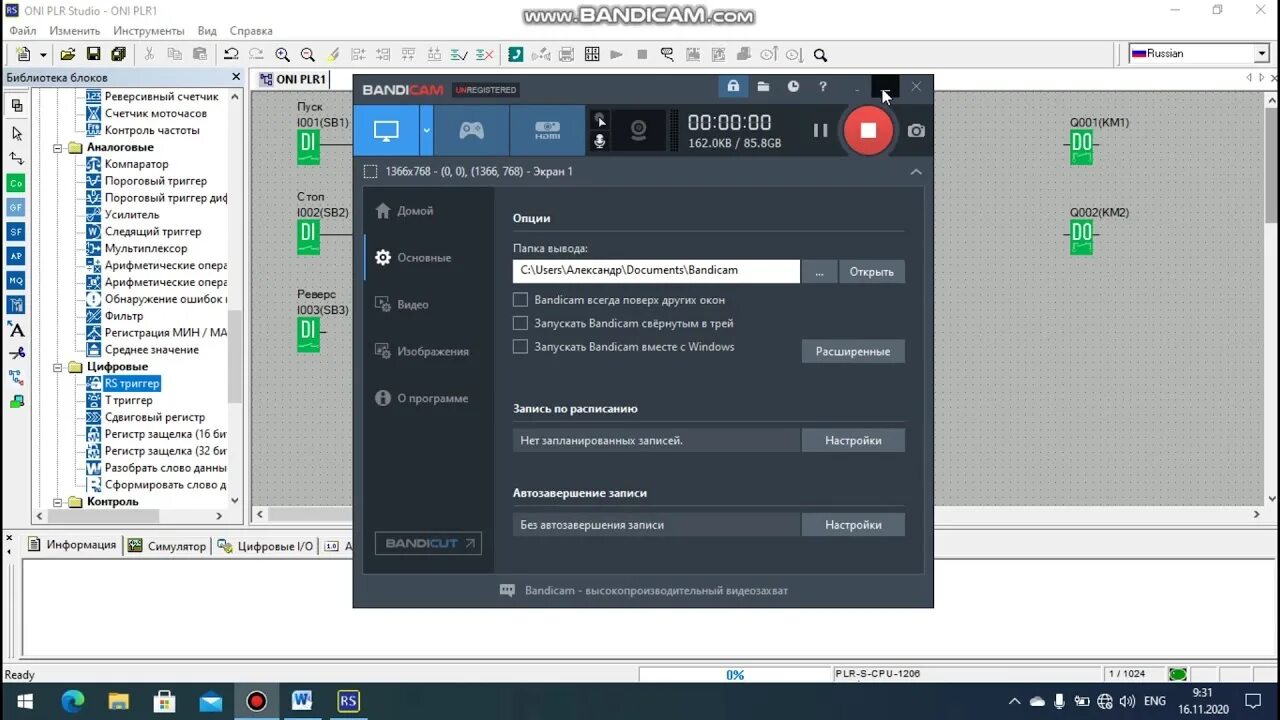Choose Bandicam game recording mode

(x=471, y=130)
